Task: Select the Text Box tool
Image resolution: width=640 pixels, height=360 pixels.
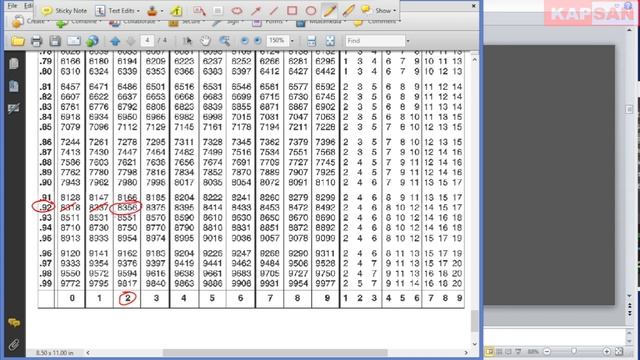Action: coord(218,11)
